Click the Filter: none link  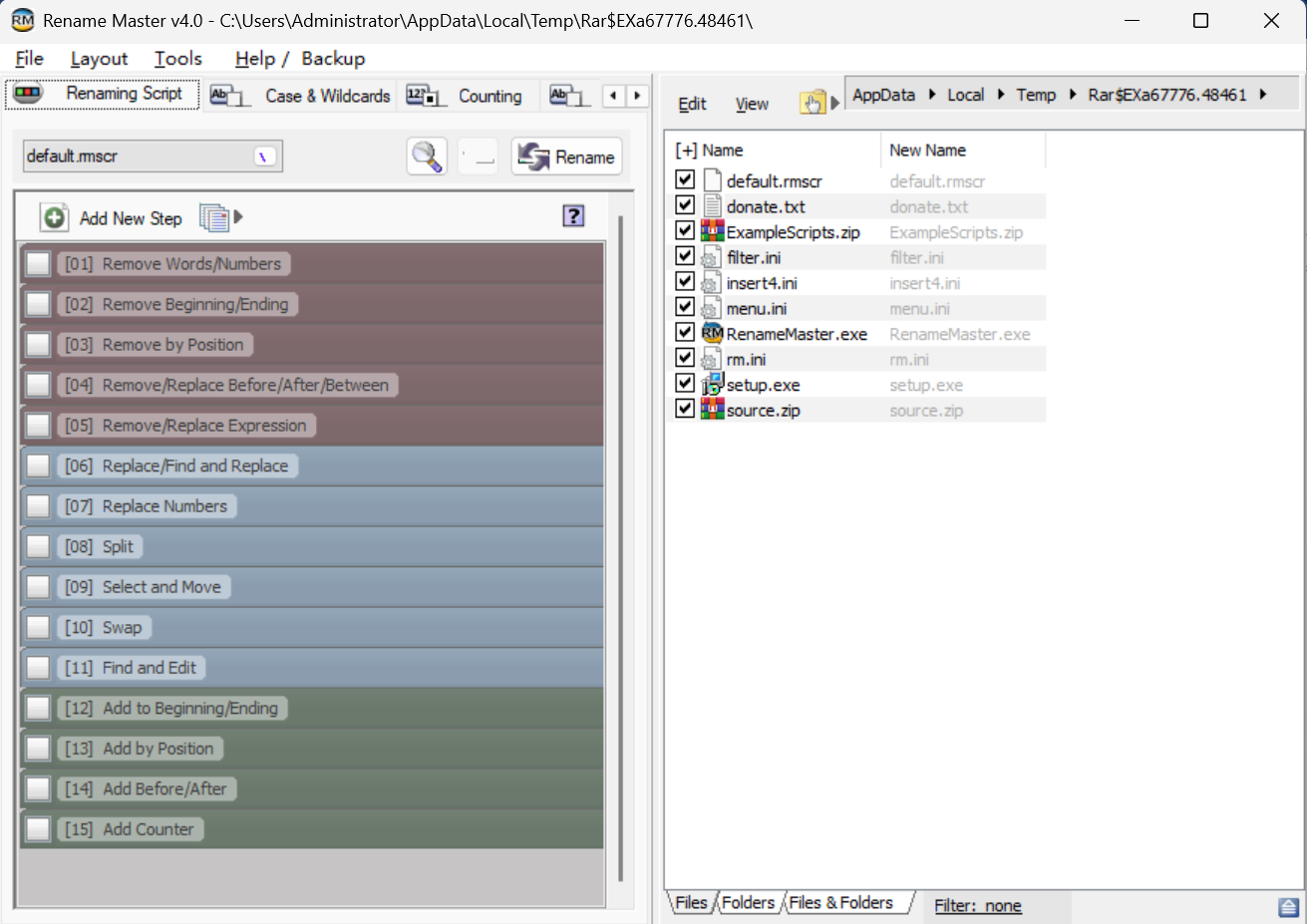[x=977, y=905]
